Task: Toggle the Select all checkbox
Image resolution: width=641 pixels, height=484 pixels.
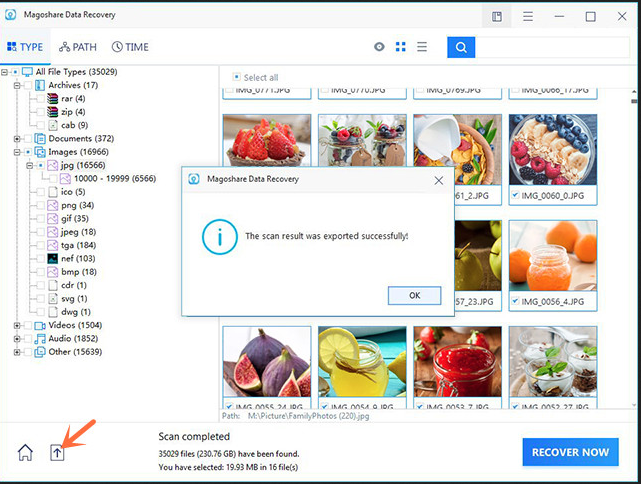Action: point(236,77)
